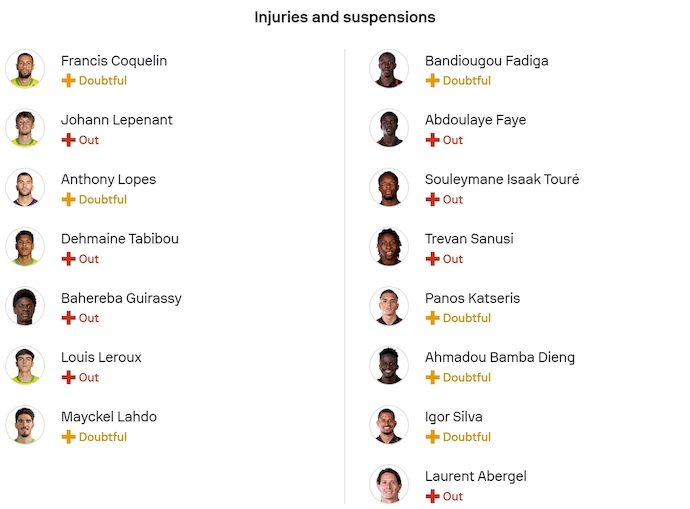
Task: Open Johann Lepenant's name link
Action: 116,120
